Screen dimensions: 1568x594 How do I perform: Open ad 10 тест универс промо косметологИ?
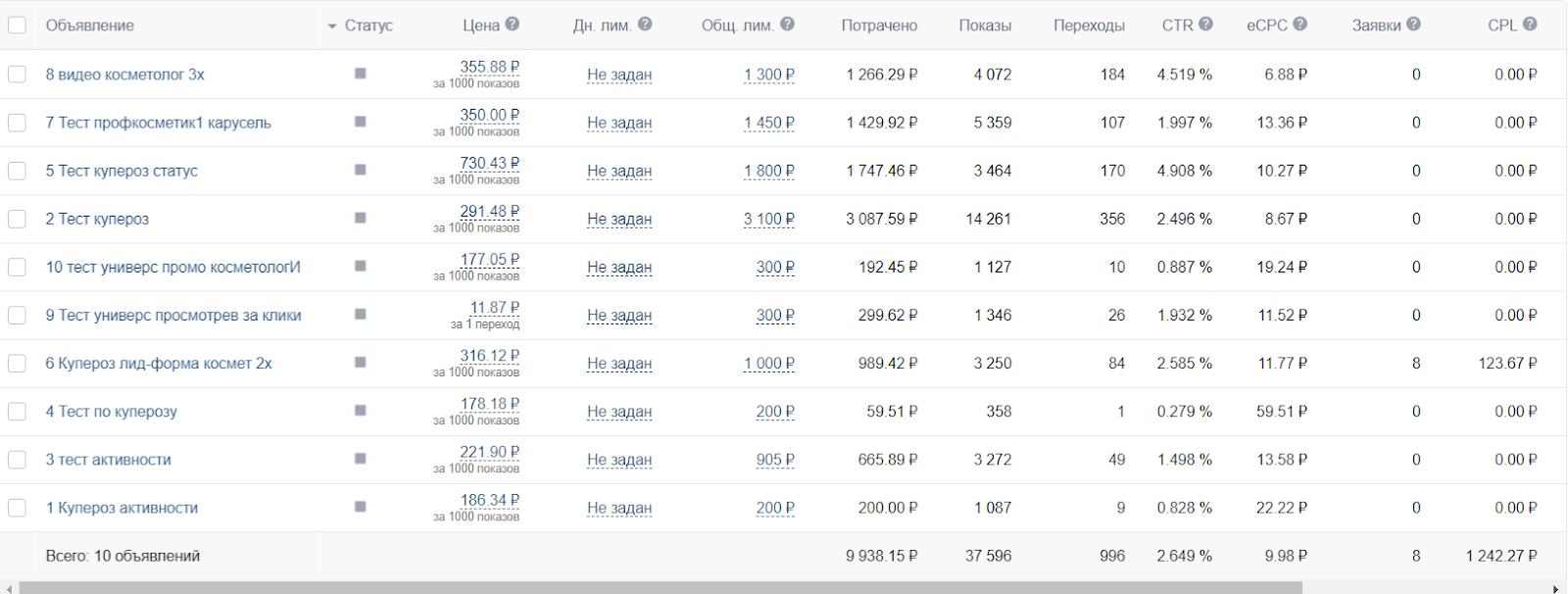click(172, 267)
